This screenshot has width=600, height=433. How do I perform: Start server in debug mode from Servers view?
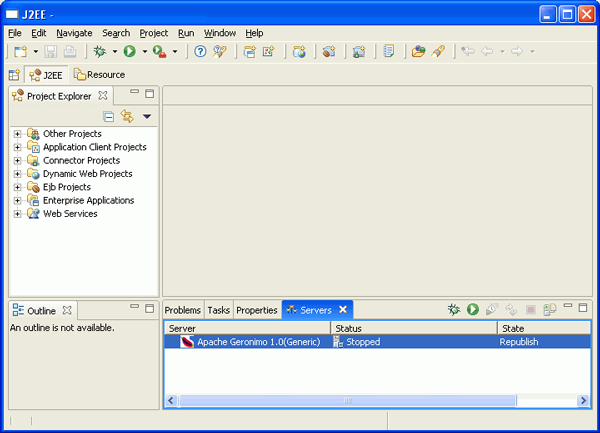[x=454, y=309]
